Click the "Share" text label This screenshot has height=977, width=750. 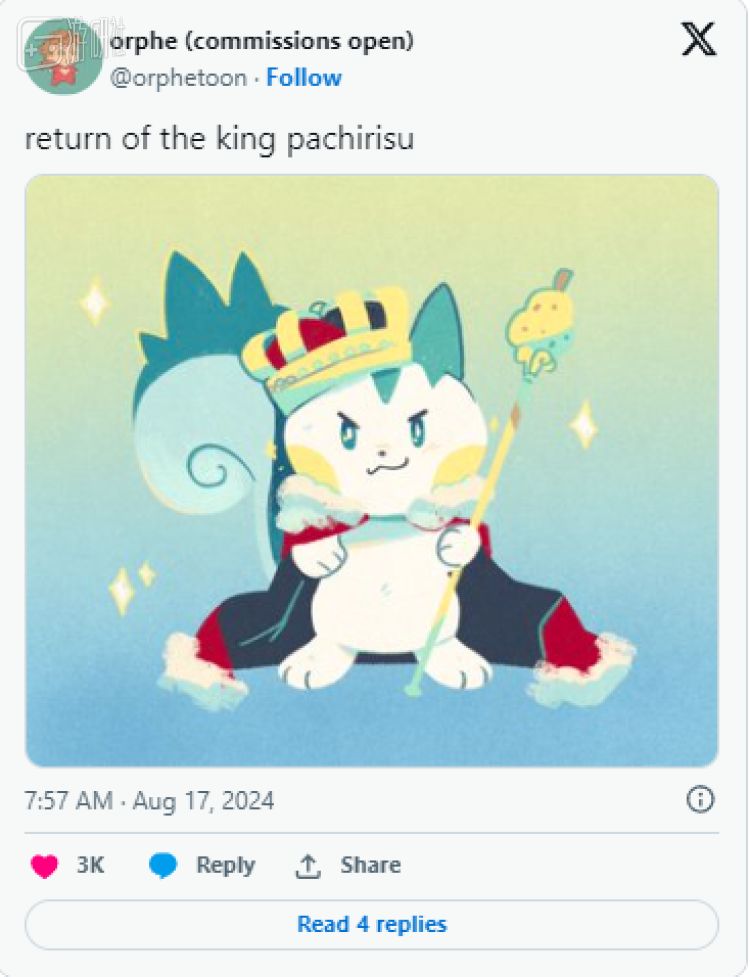point(370,866)
